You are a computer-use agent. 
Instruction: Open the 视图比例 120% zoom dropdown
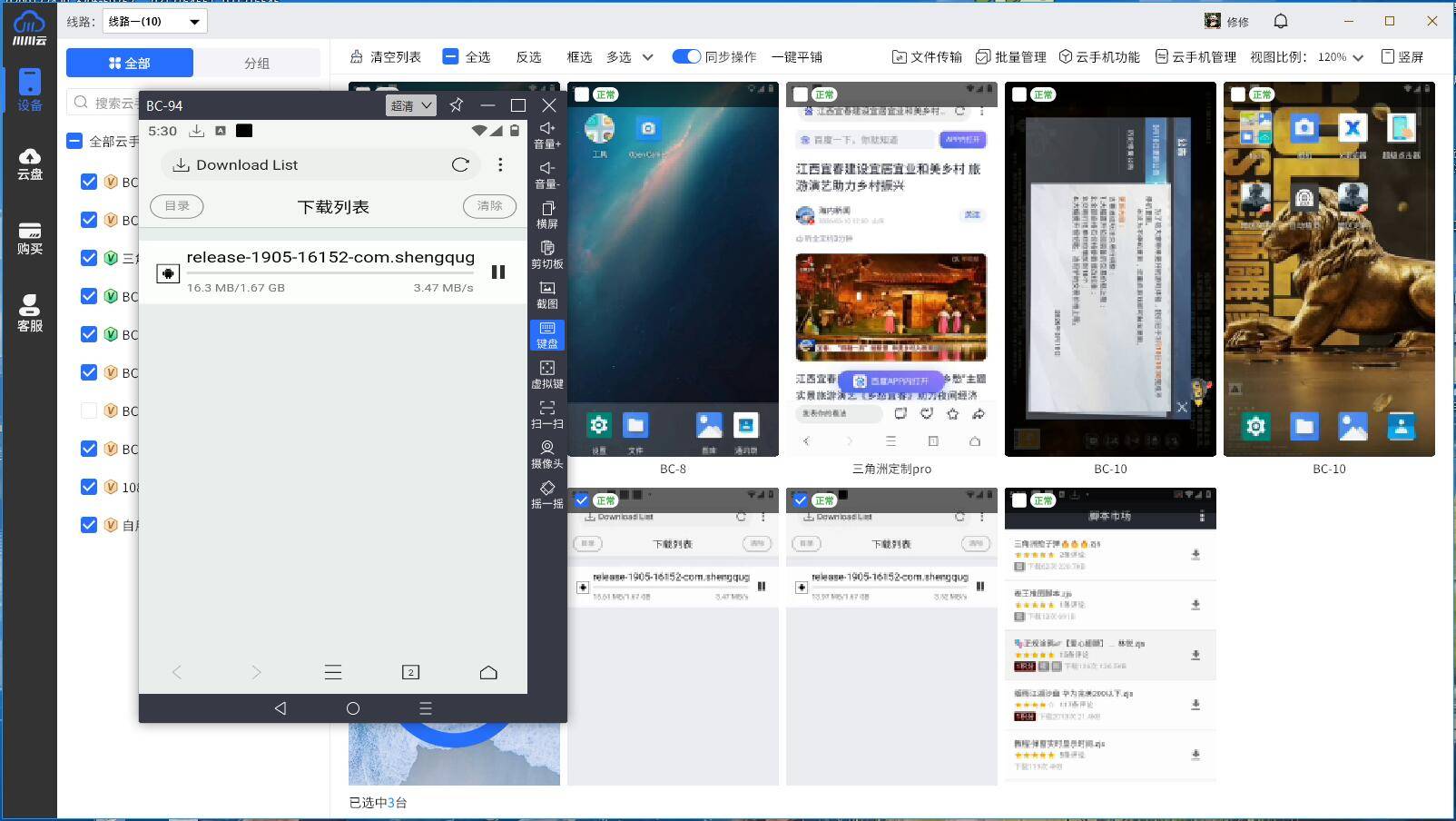pos(1339,56)
